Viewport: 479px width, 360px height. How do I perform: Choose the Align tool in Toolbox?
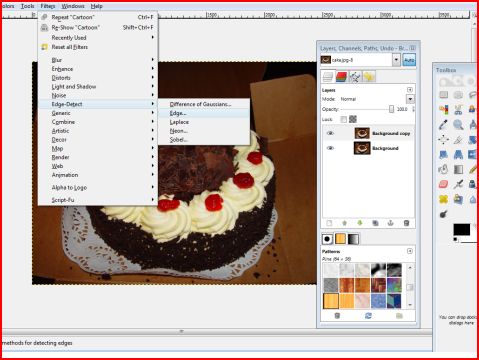coord(443,140)
